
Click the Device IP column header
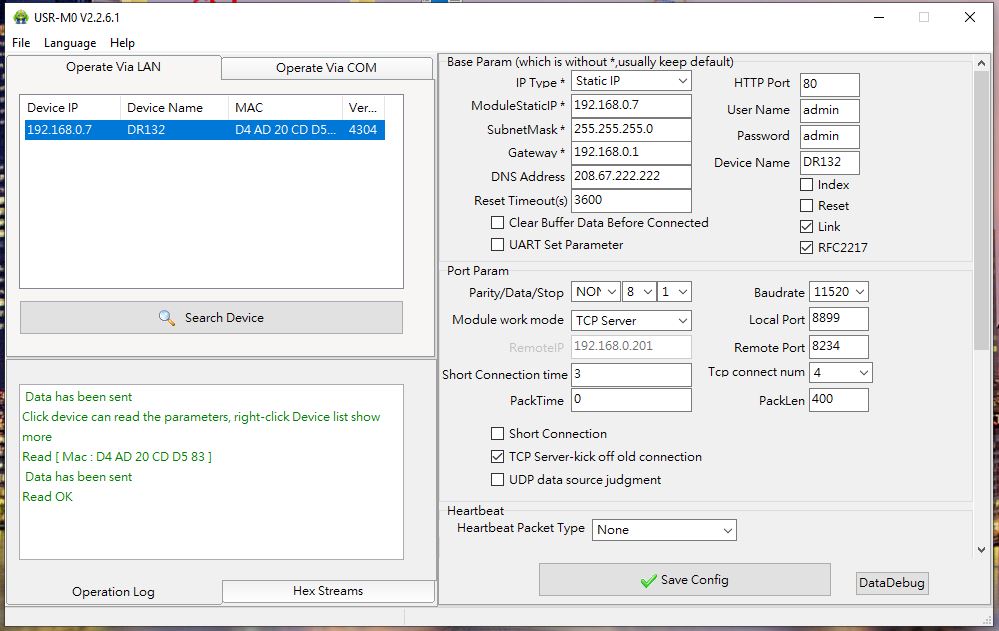tap(71, 108)
